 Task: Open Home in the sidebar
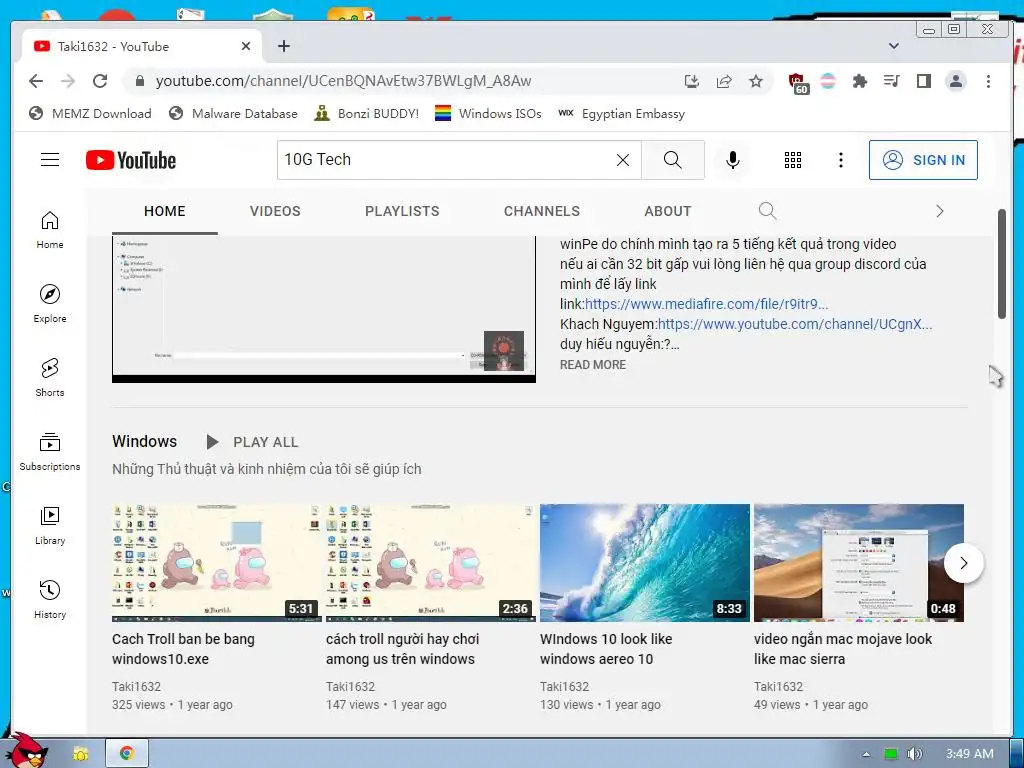pyautogui.click(x=50, y=230)
